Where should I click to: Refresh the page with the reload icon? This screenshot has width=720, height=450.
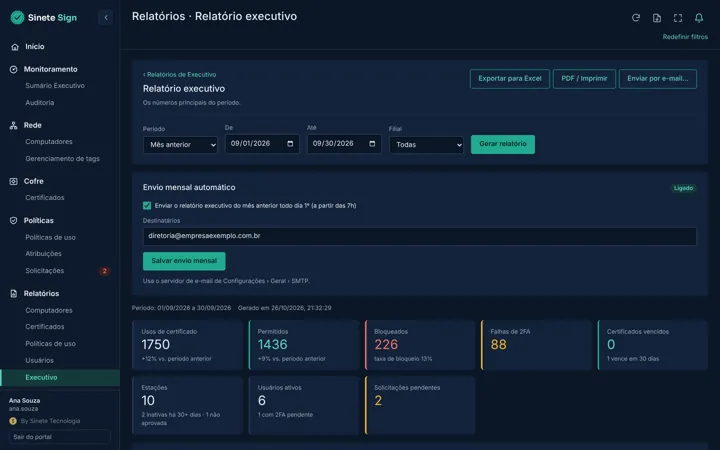pos(636,18)
